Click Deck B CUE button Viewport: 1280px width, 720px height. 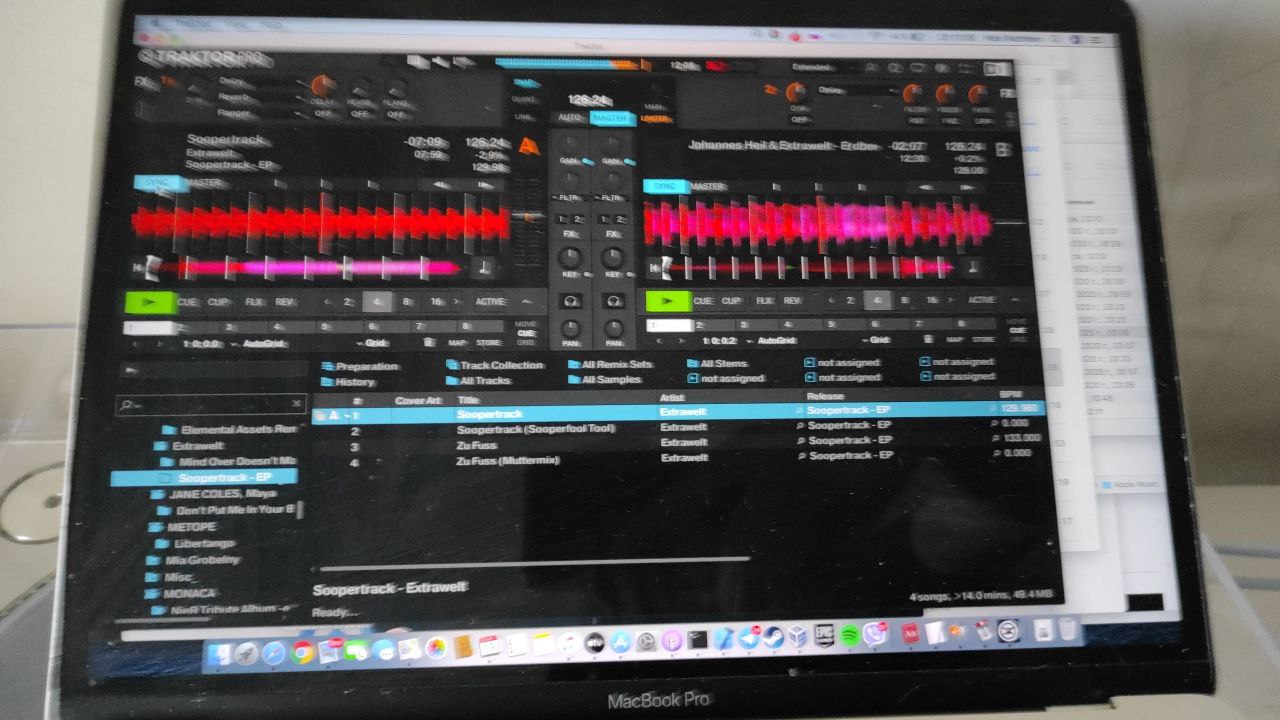pyautogui.click(x=703, y=300)
